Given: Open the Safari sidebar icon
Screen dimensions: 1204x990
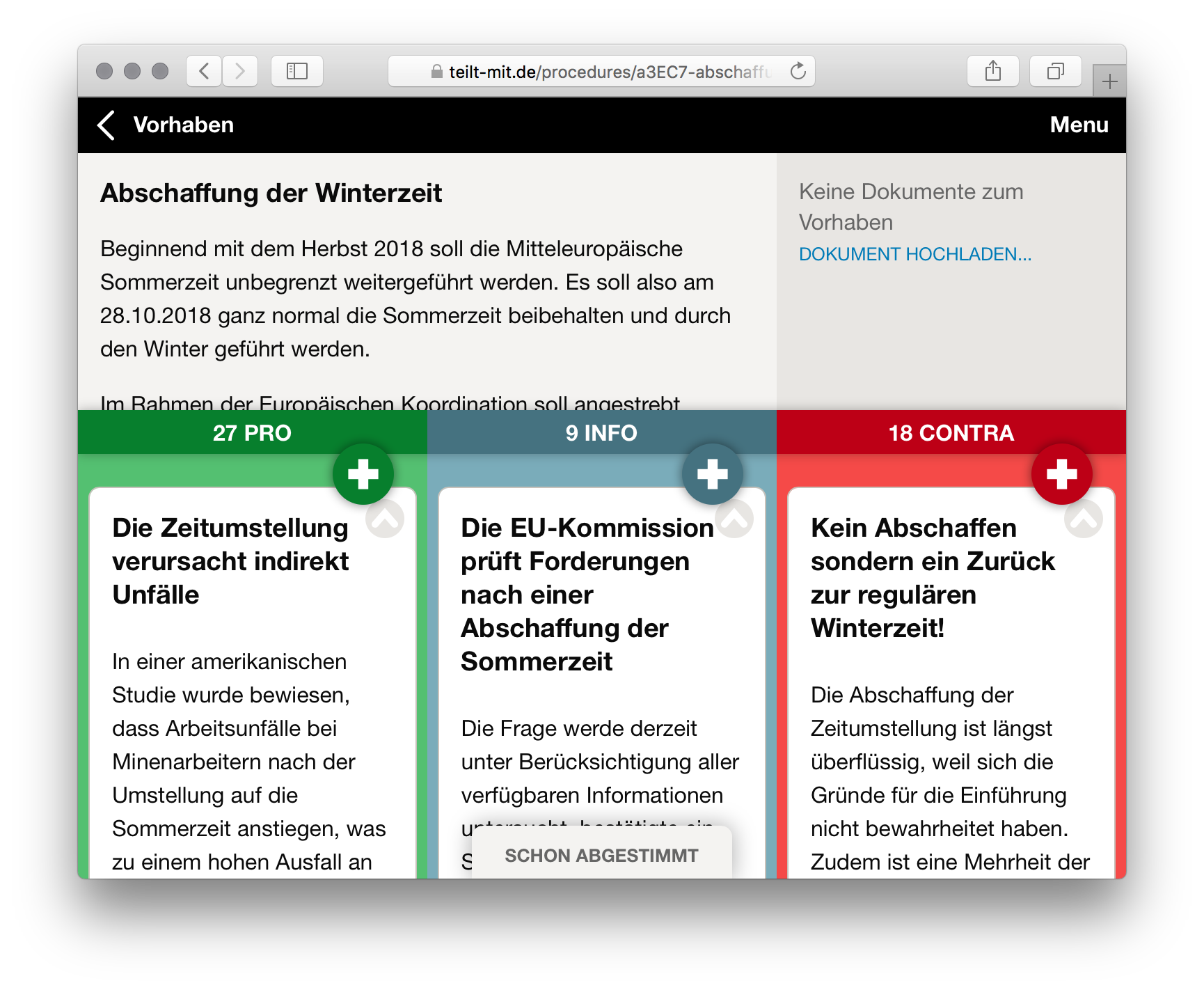Looking at the screenshot, I should tap(297, 70).
